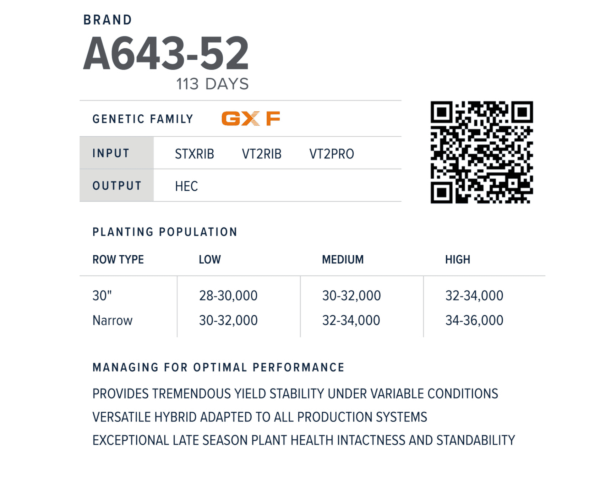Click the Planting Population heading
The width and height of the screenshot is (600, 488).
(x=165, y=232)
